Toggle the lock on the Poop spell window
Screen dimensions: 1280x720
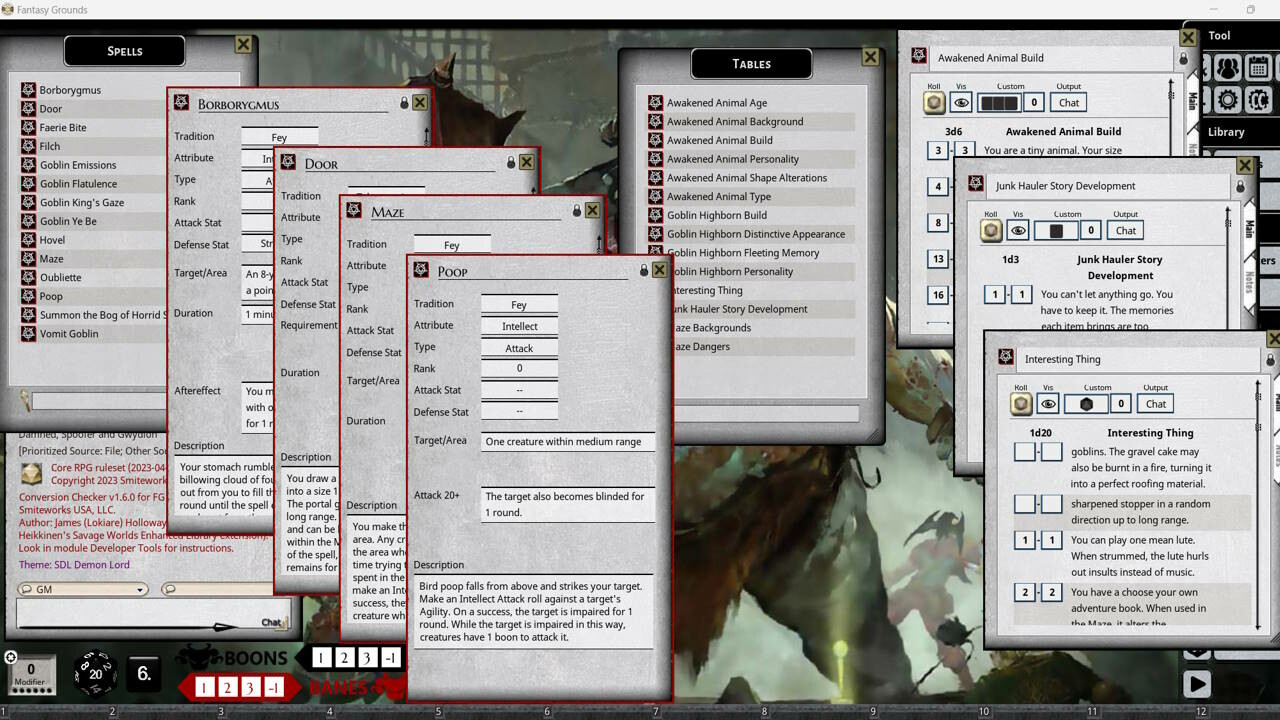(645, 268)
